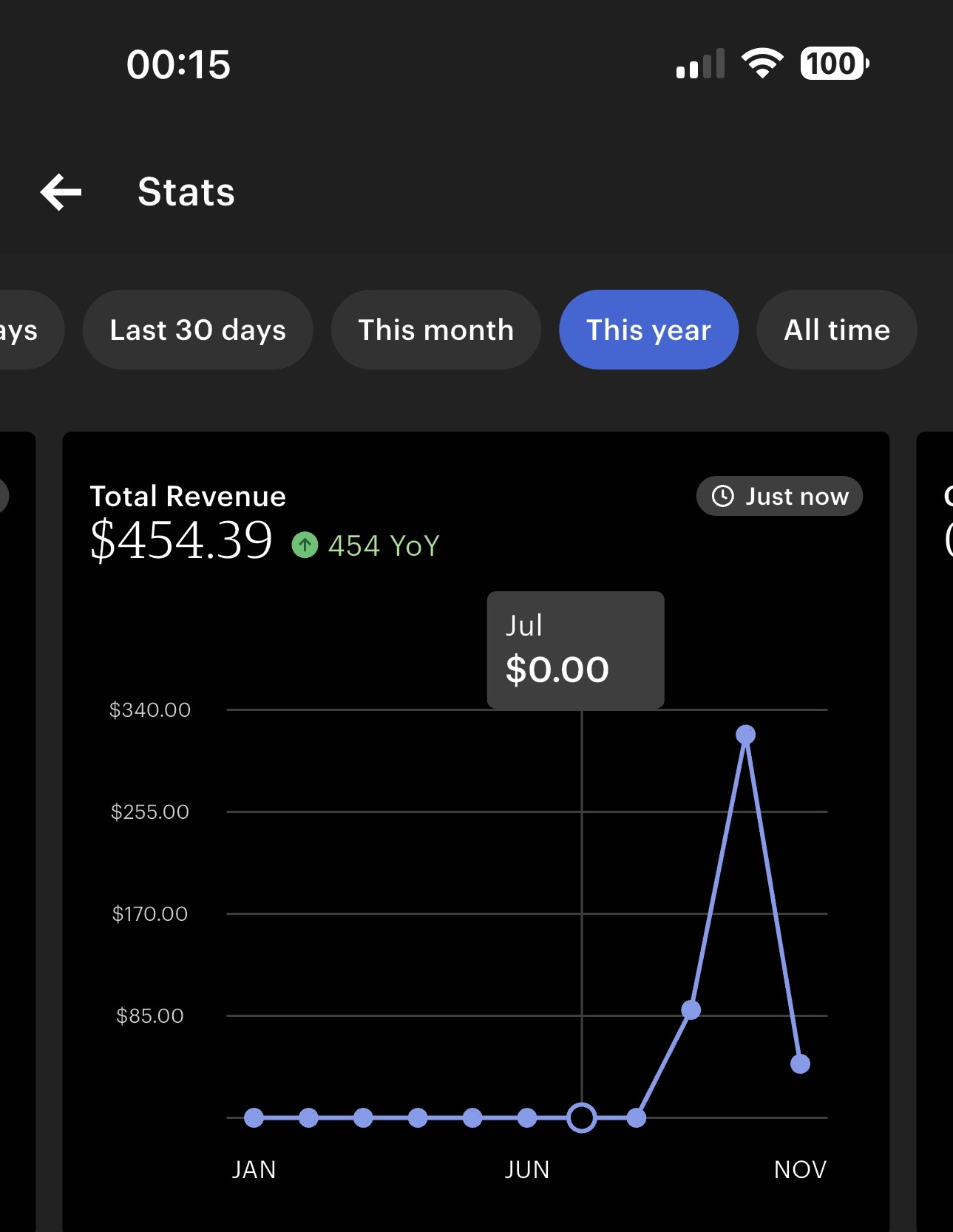Tap the June data point on chart
Viewport: 953px width, 1232px height.
point(527,1117)
